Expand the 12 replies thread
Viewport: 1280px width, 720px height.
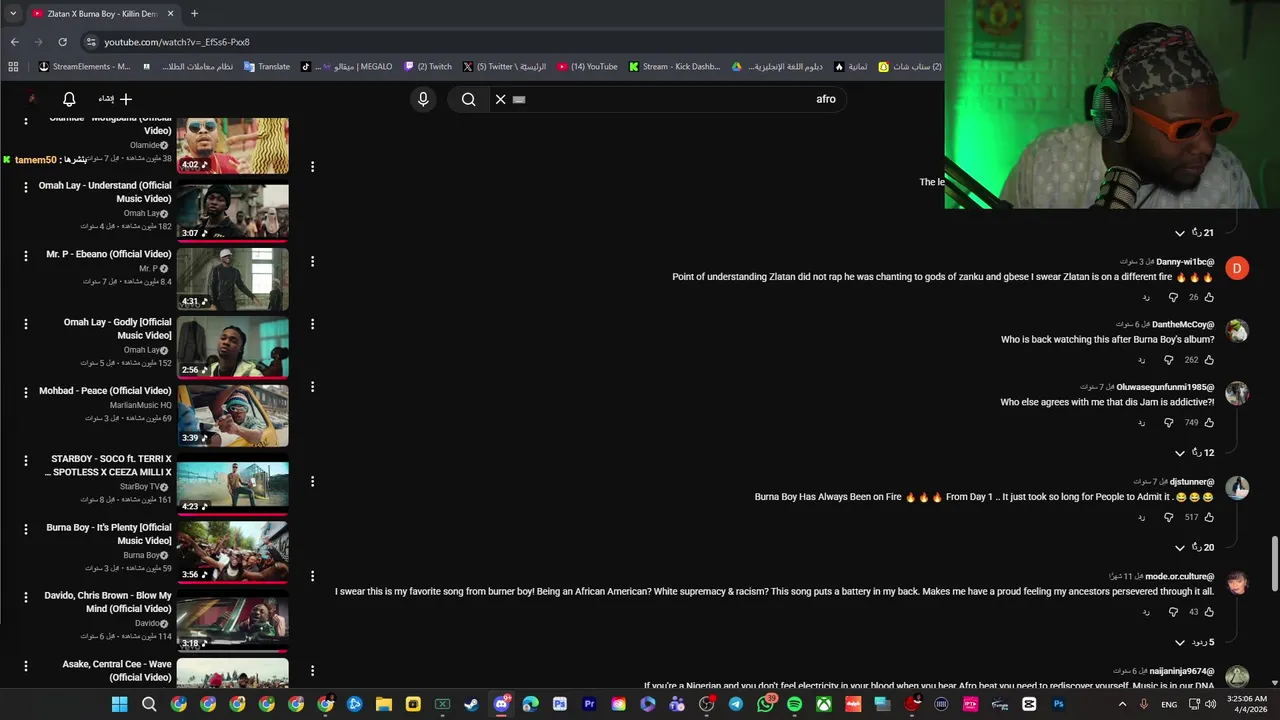[1194, 453]
